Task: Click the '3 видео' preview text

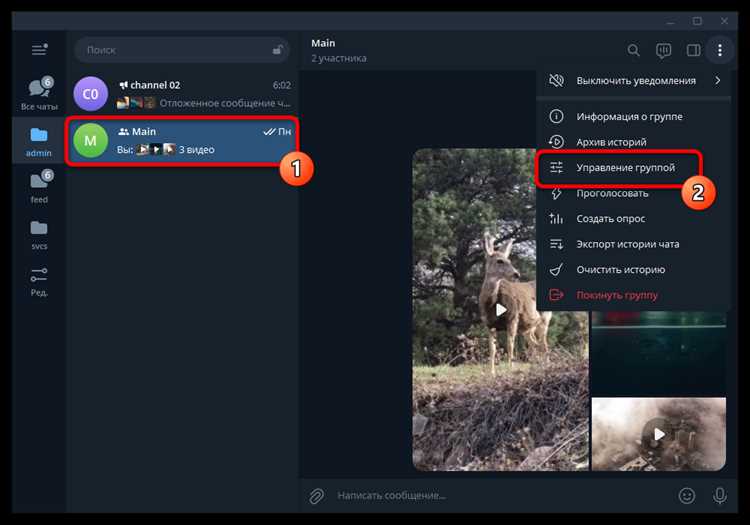Action: coord(197,150)
